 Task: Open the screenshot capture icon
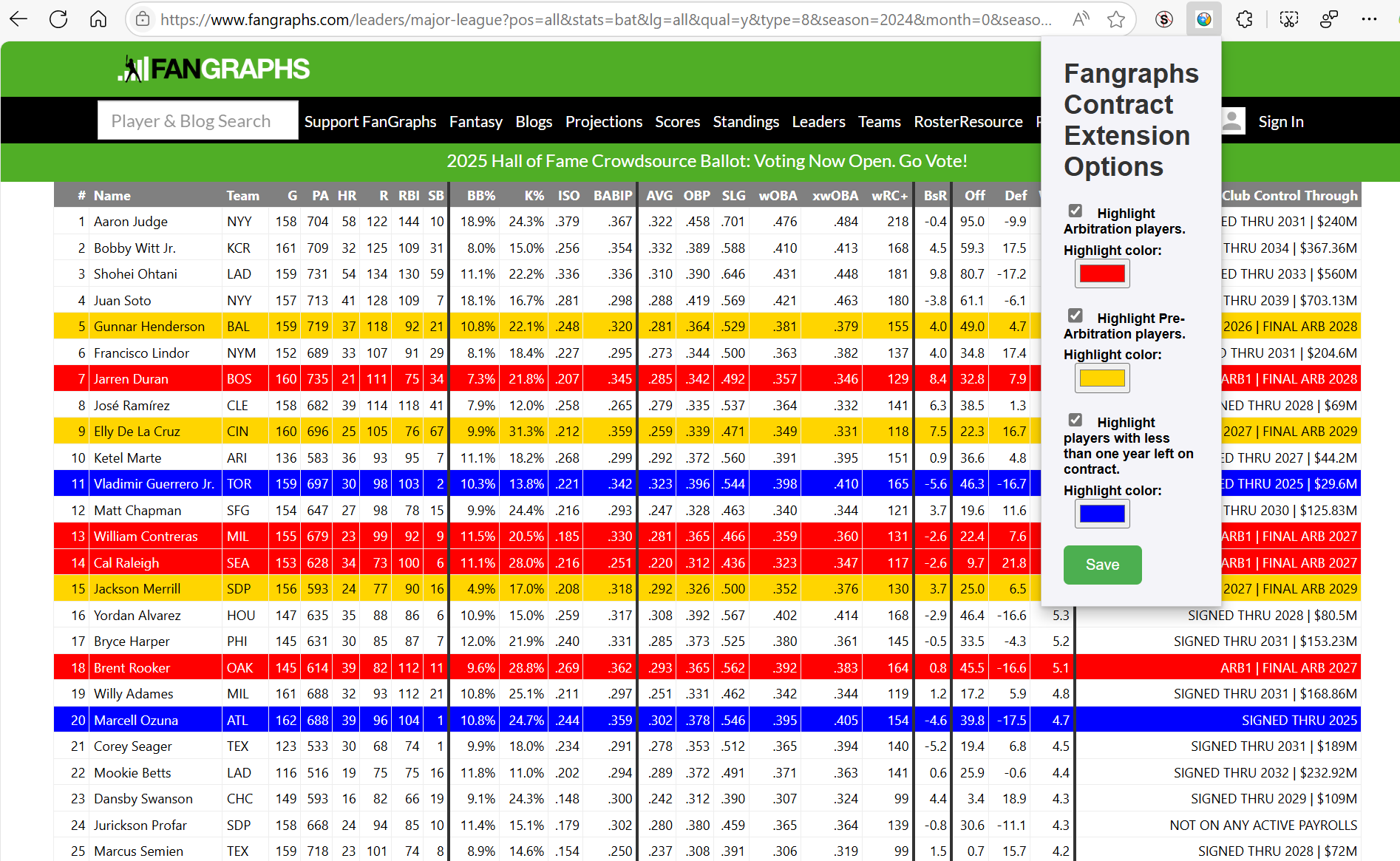click(1289, 19)
